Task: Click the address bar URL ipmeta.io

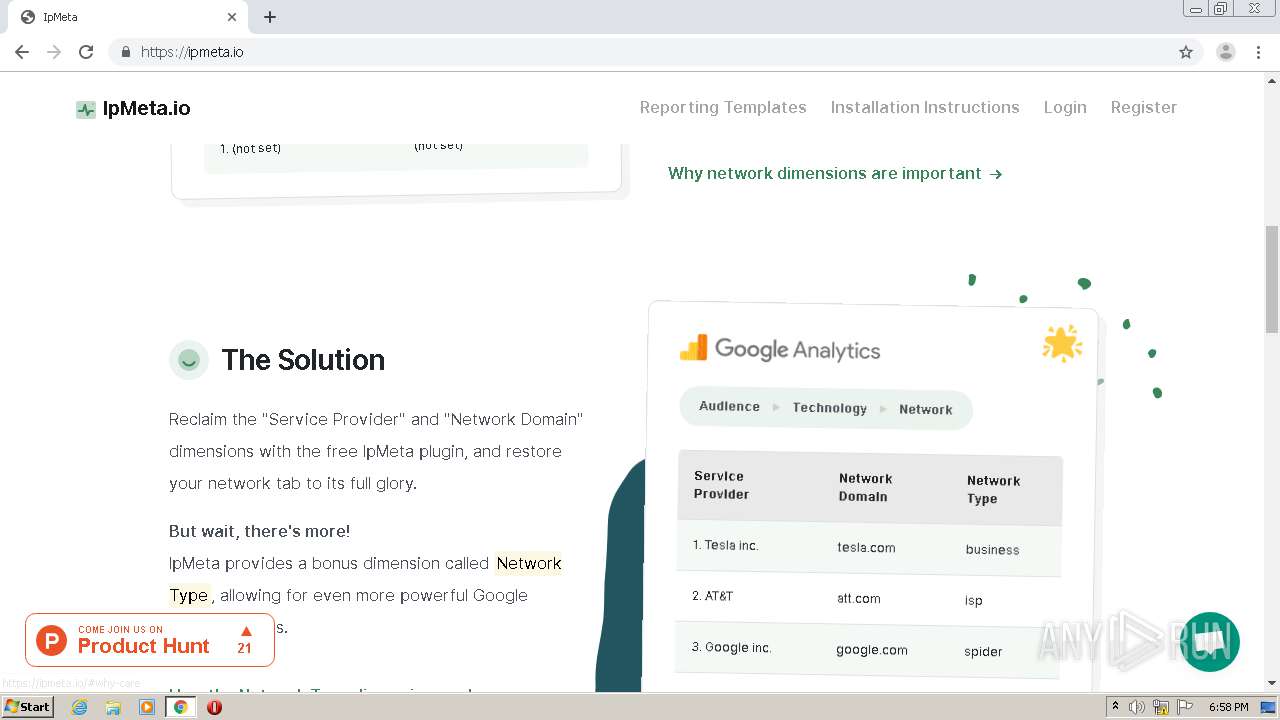Action: [192, 52]
